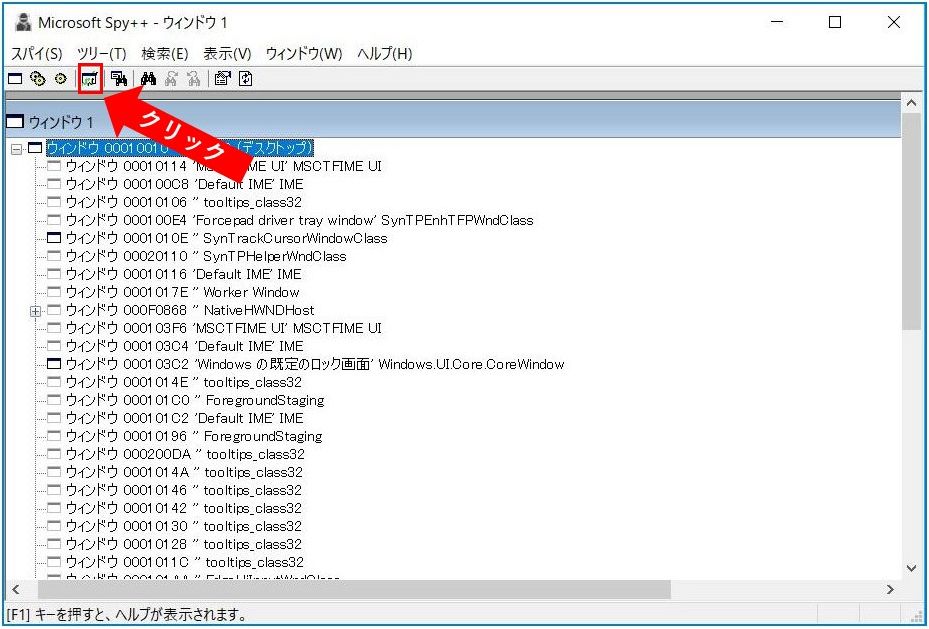This screenshot has width=929, height=629.
Task: Expand the 000F0868 NativeHWNDHost node
Action: (36, 311)
